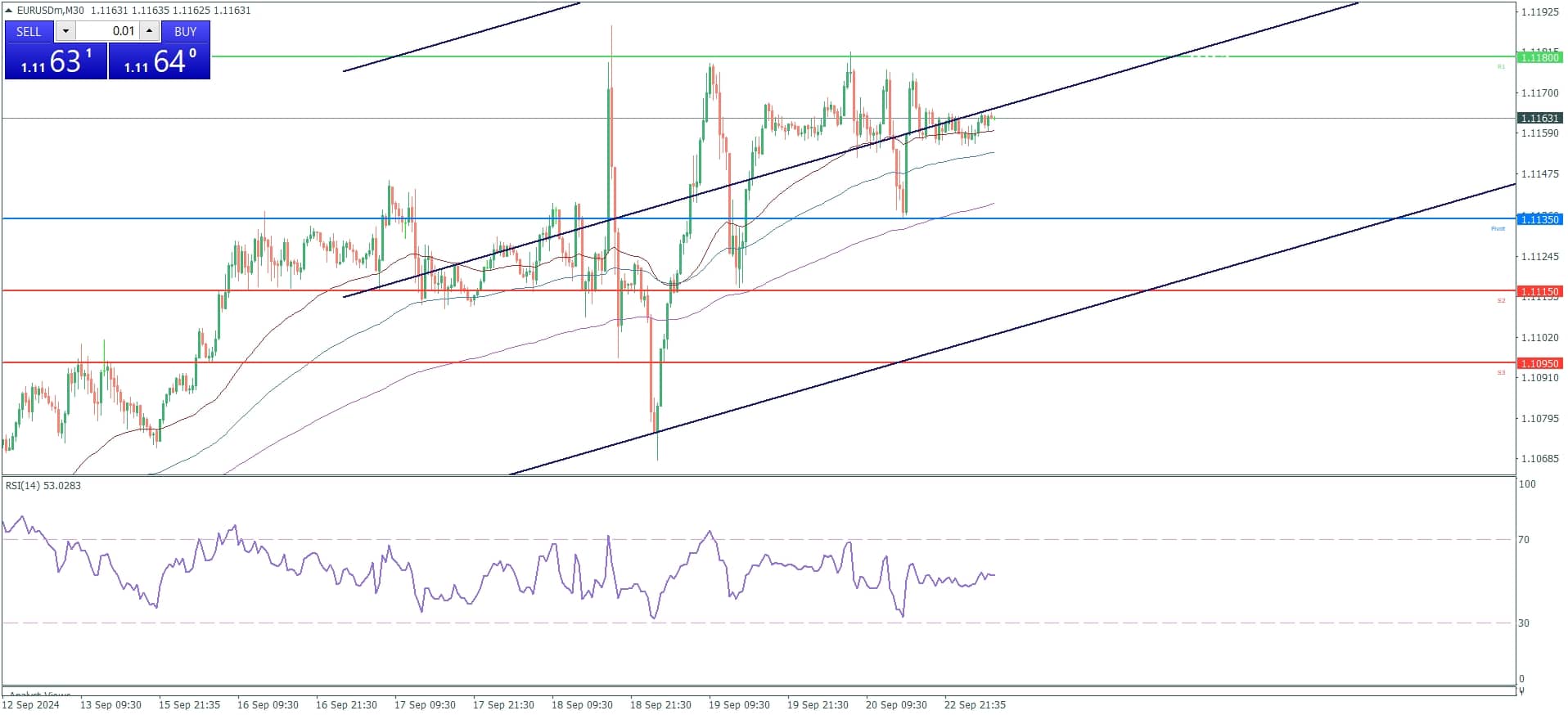Click the RSI(14) 53.0283 indicator label
The image size is (1568, 715).
(43, 485)
